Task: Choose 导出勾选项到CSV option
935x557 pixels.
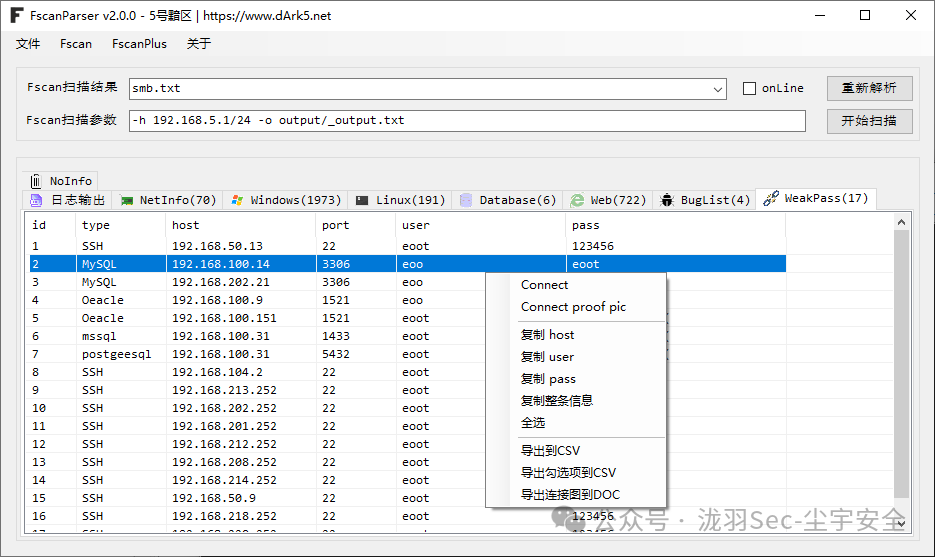Action: [575, 473]
